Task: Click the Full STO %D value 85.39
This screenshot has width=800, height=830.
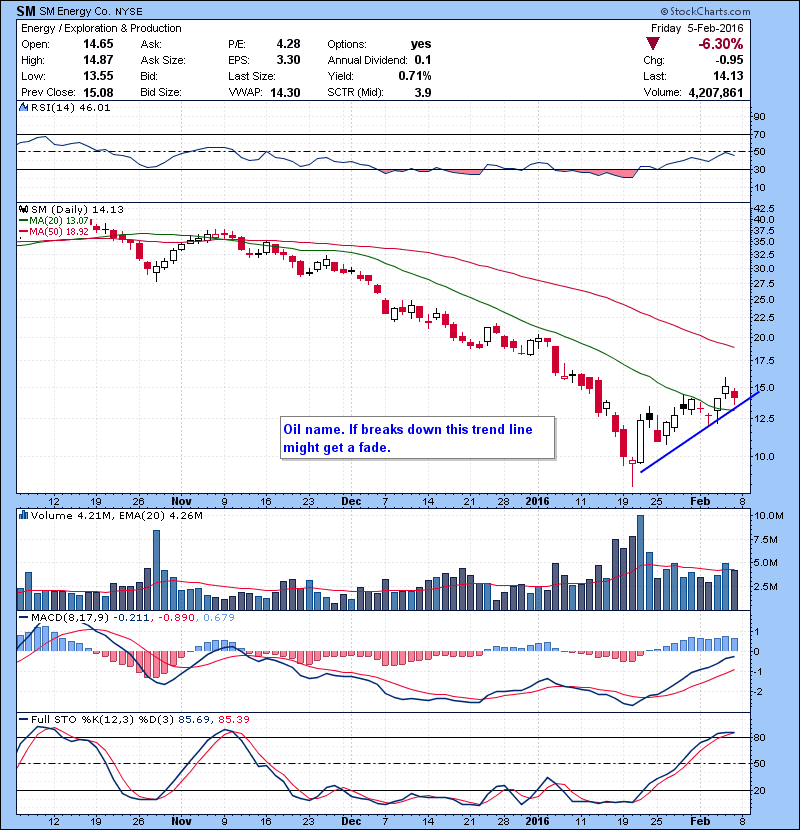Action: tap(233, 719)
